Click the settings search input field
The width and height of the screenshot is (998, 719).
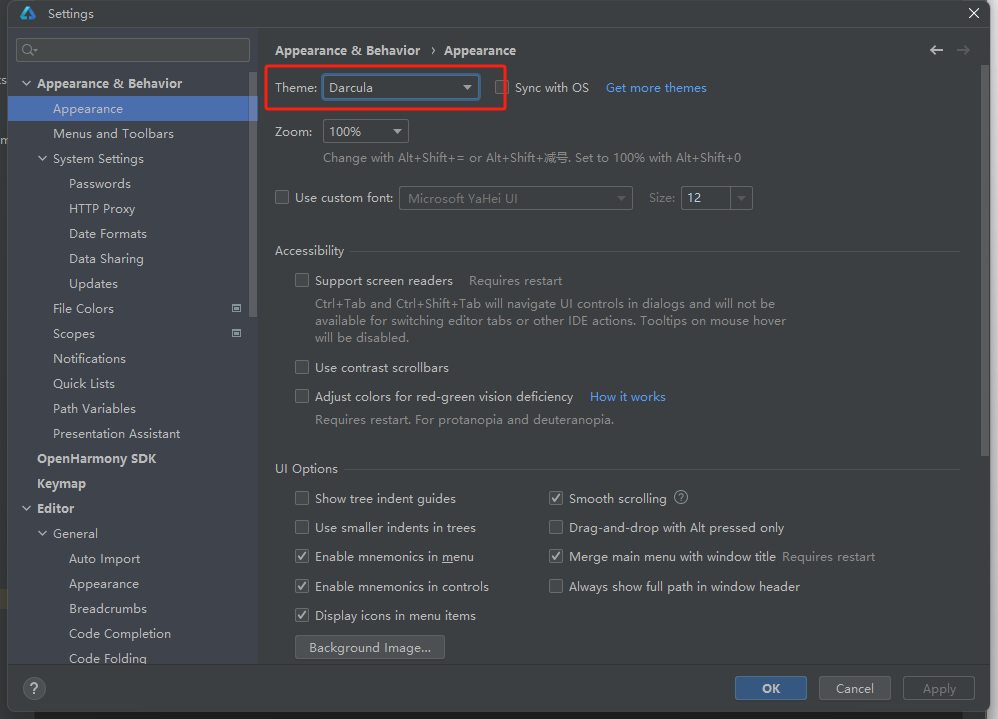(133, 50)
